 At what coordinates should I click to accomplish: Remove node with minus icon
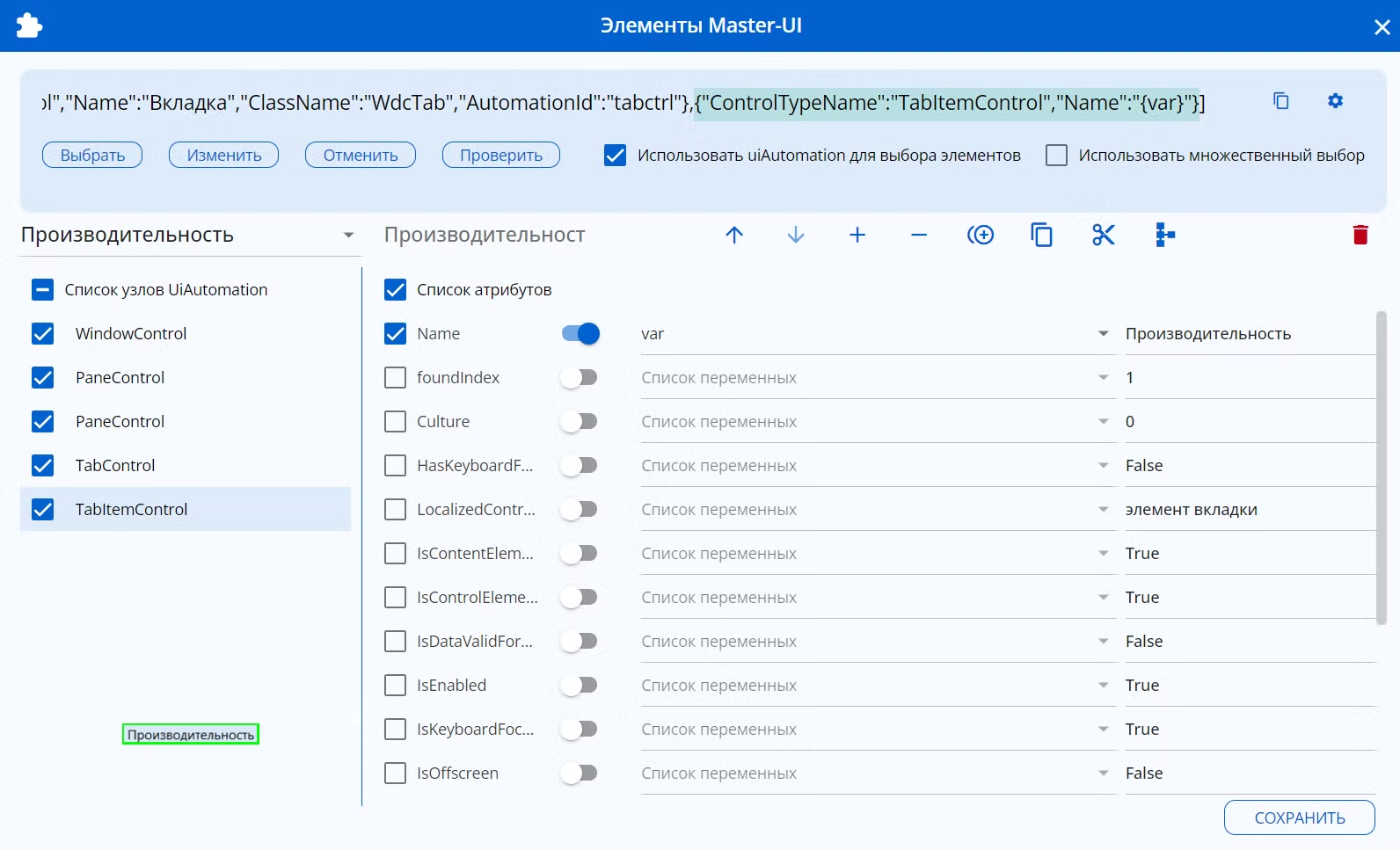coord(919,235)
